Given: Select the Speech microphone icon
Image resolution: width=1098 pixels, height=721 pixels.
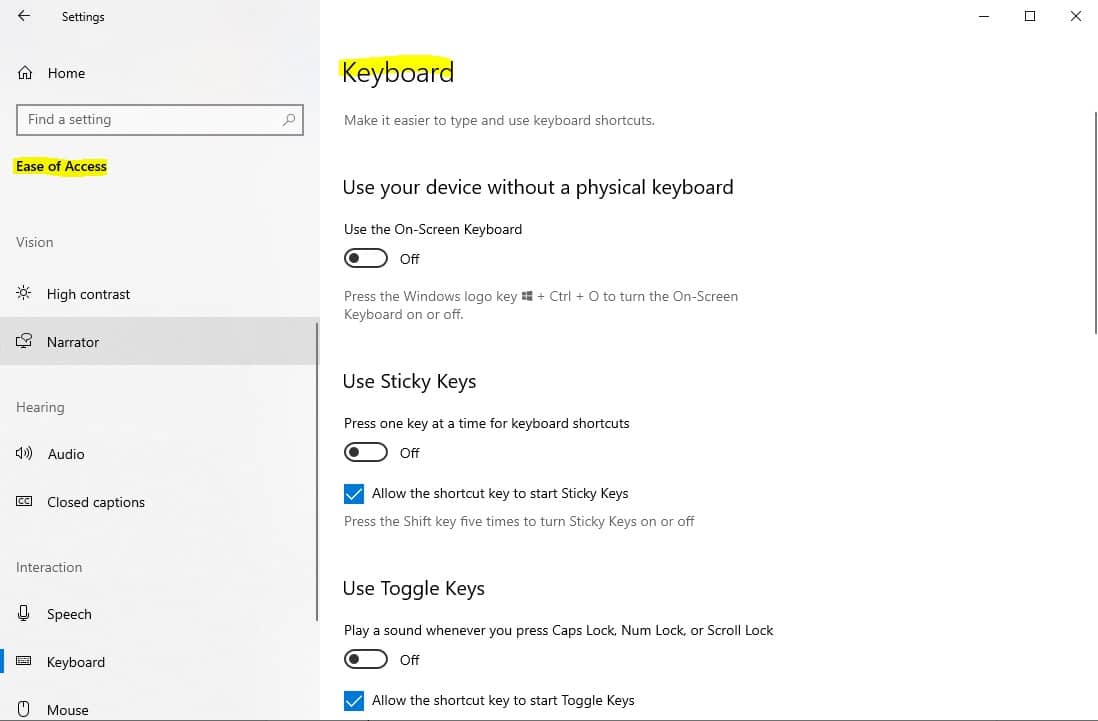Looking at the screenshot, I should coord(24,613).
